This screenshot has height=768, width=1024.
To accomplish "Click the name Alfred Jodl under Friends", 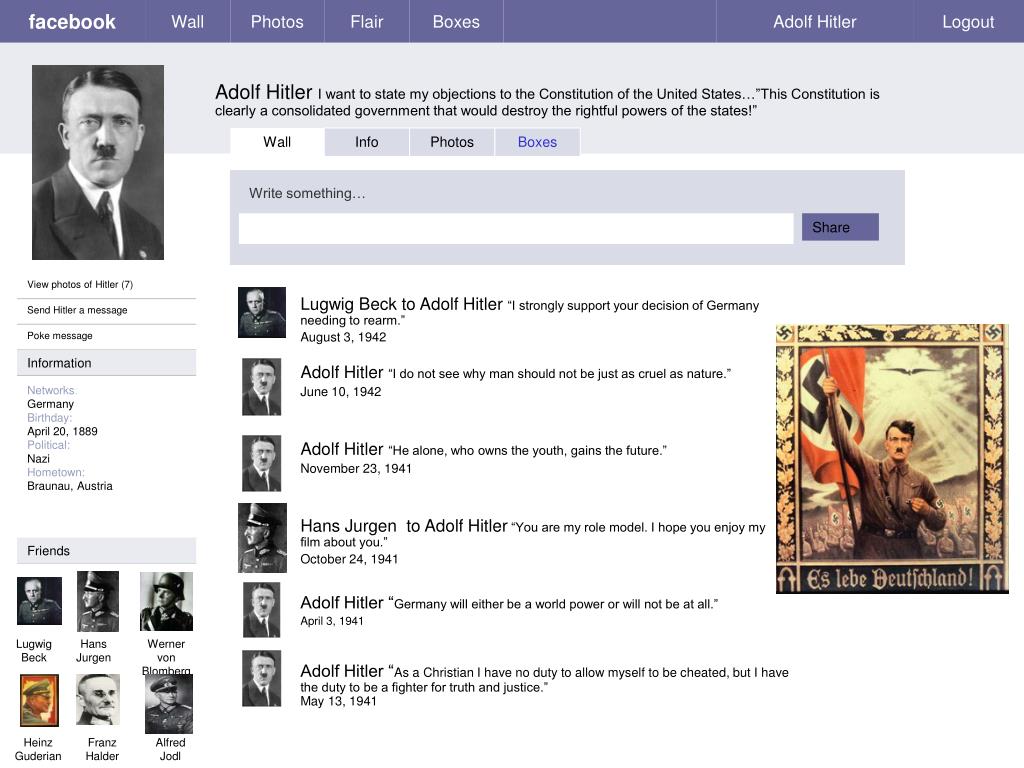I will (x=170, y=749).
